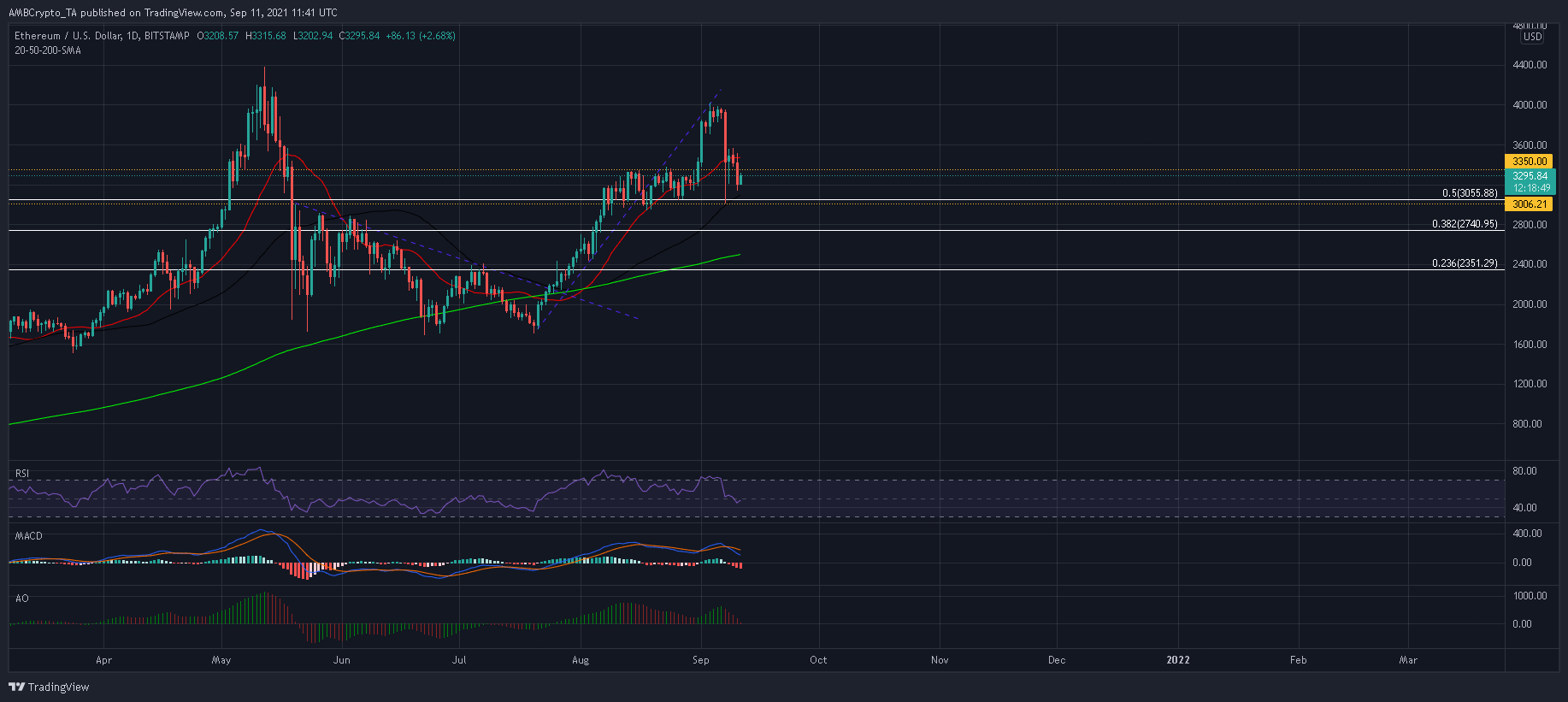The width and height of the screenshot is (1568, 702).
Task: Click the current price label 3295.84
Action: (x=1530, y=176)
